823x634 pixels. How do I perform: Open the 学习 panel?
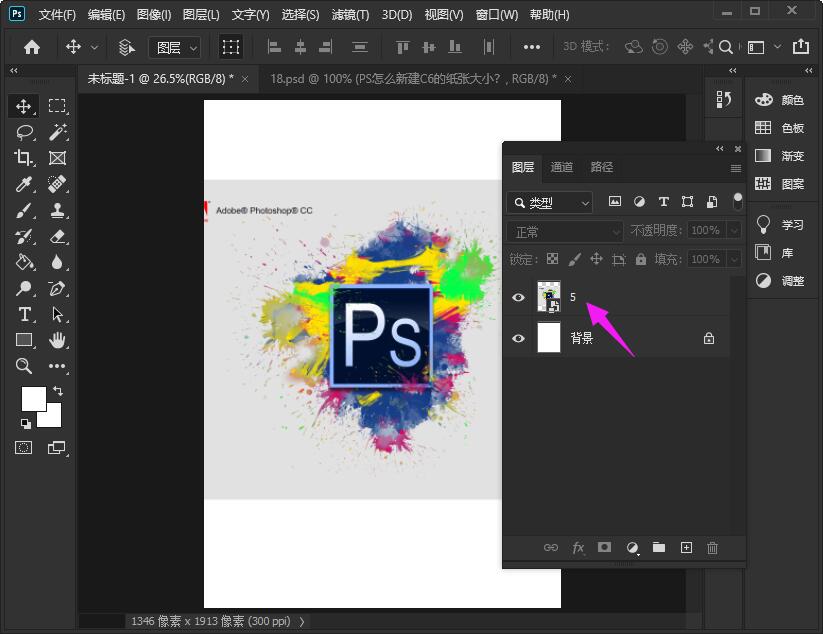point(781,225)
